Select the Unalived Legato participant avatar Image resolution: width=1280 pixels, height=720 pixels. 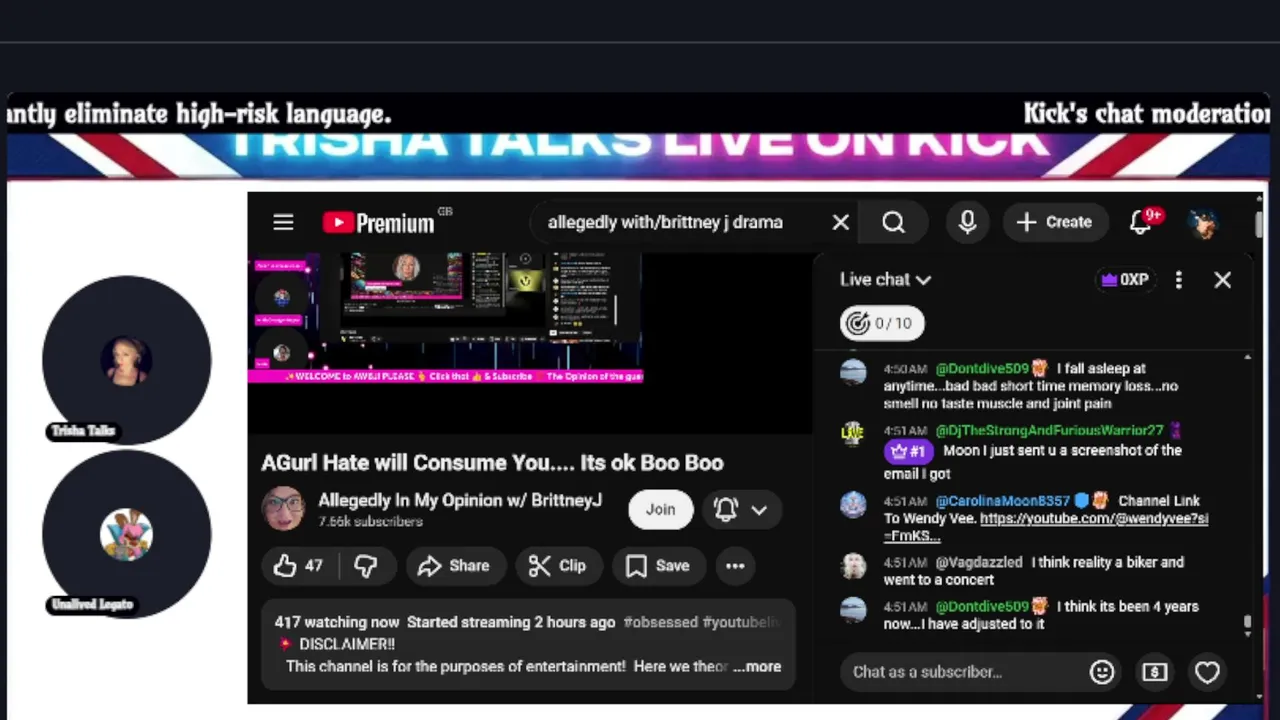point(127,534)
